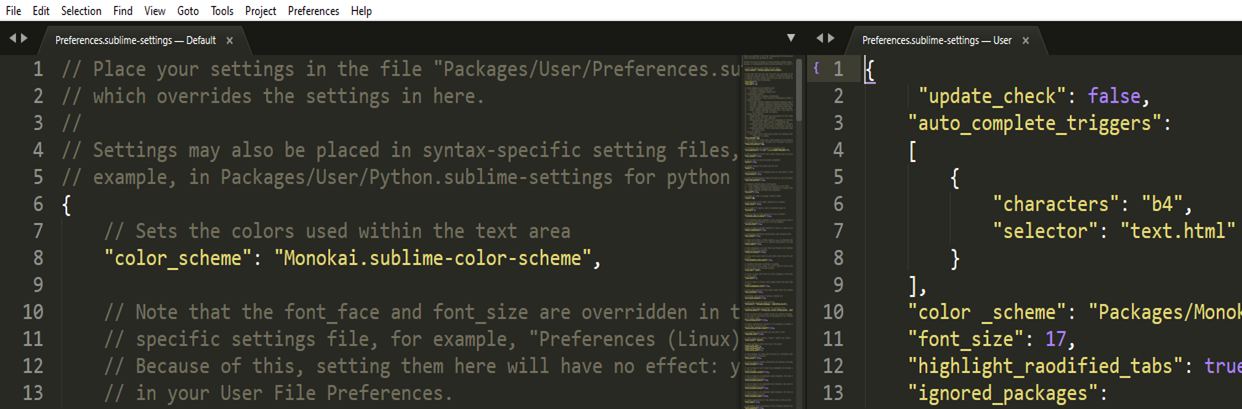Image resolution: width=1242 pixels, height=409 pixels.
Task: Place cursor on "color_scheme" key in Default pane
Action: [173, 258]
